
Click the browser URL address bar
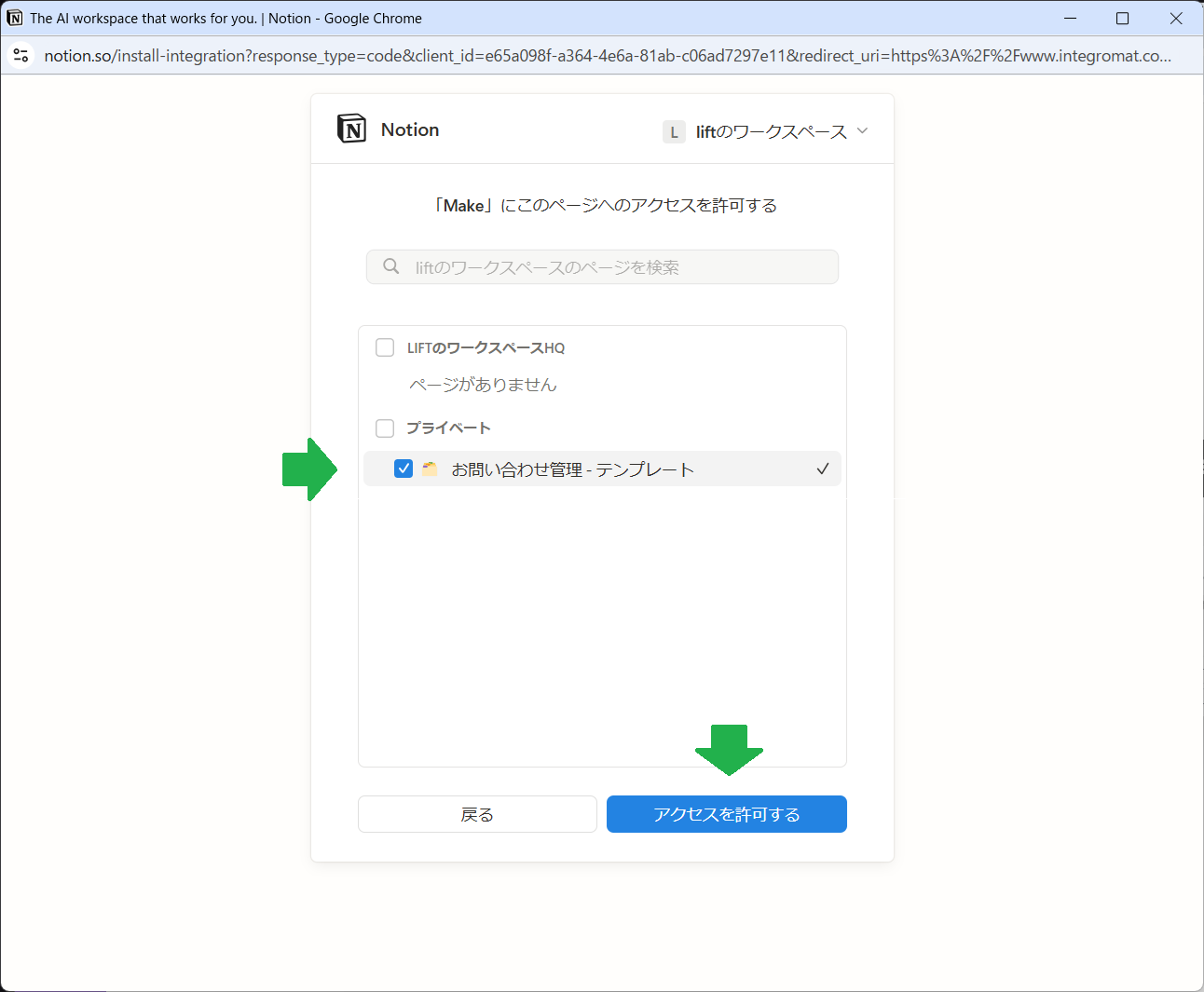click(x=608, y=56)
